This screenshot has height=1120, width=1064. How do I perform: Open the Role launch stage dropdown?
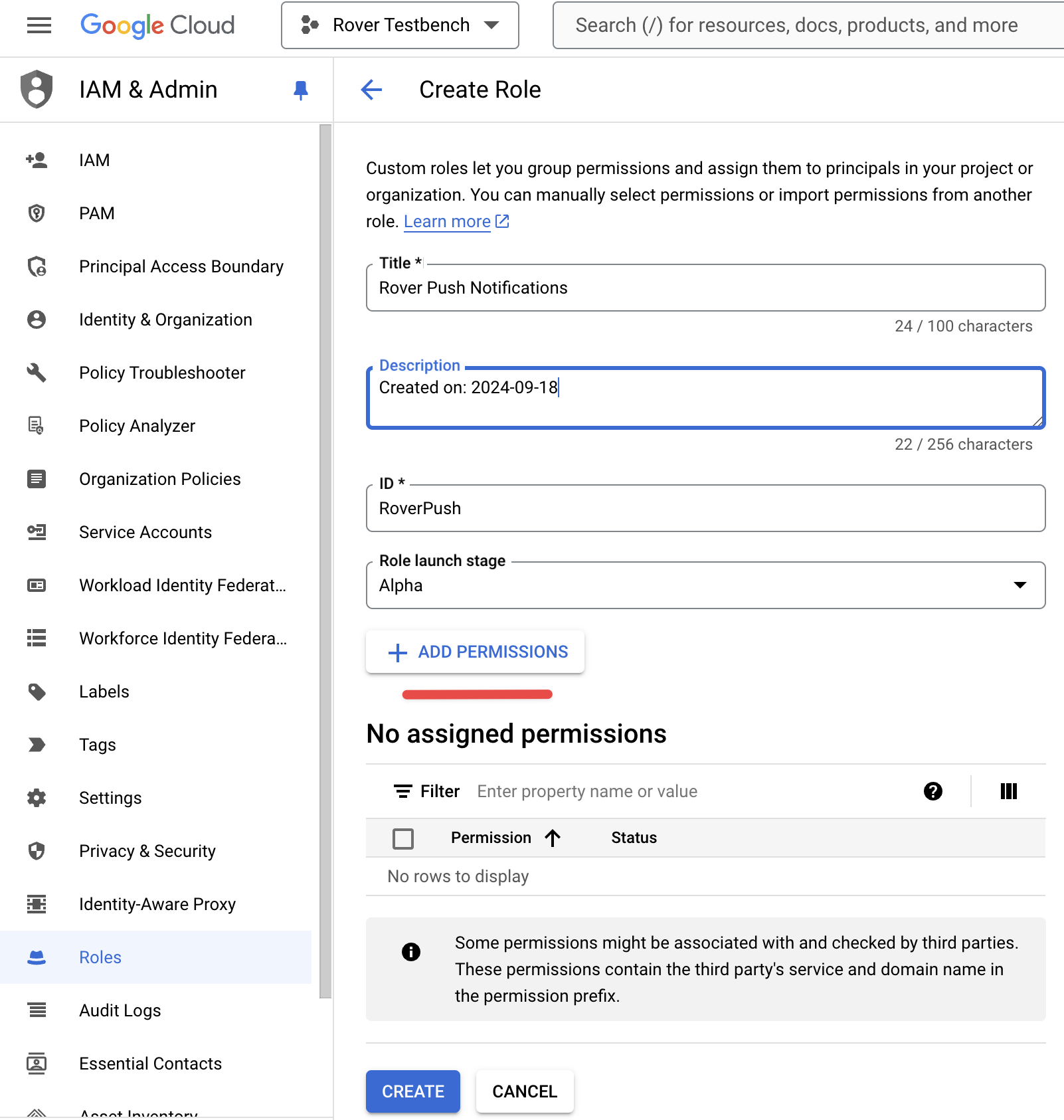(705, 585)
